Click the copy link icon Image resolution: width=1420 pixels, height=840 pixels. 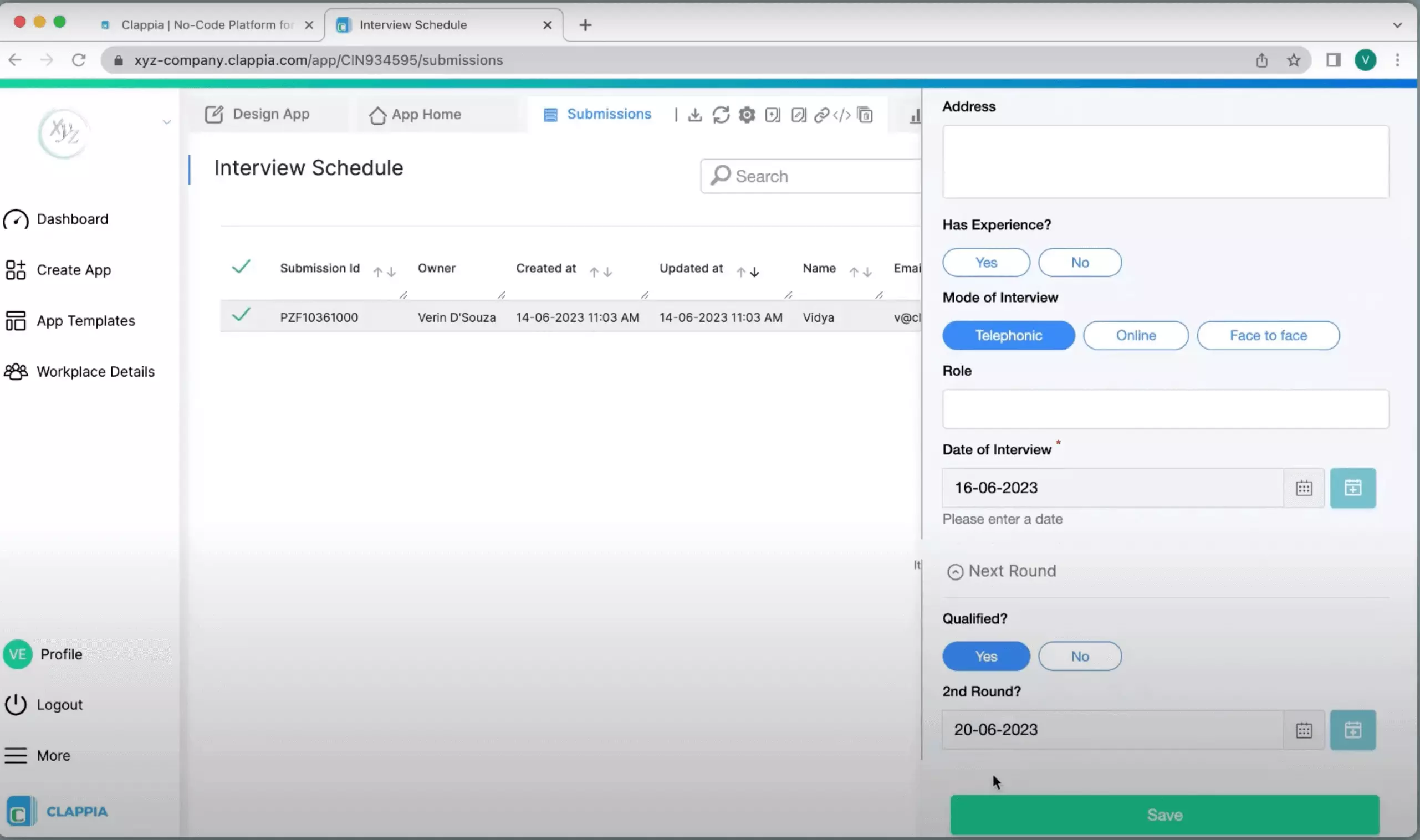point(821,115)
